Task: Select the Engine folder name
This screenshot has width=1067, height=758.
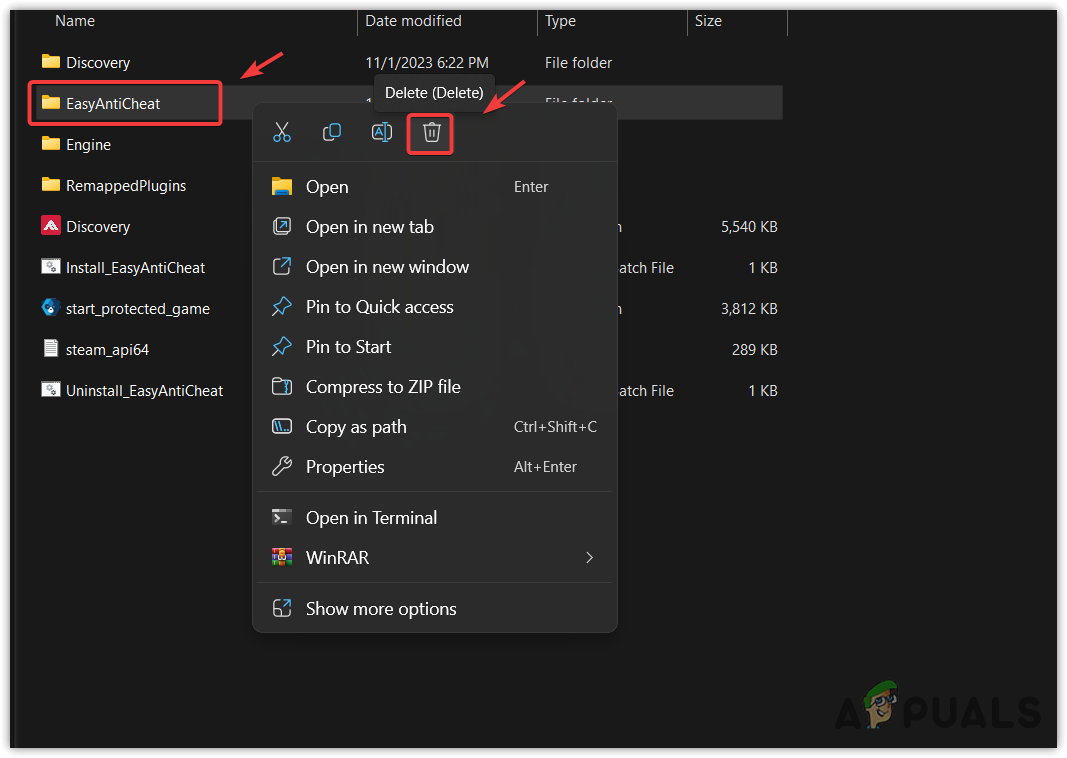Action: tap(88, 145)
